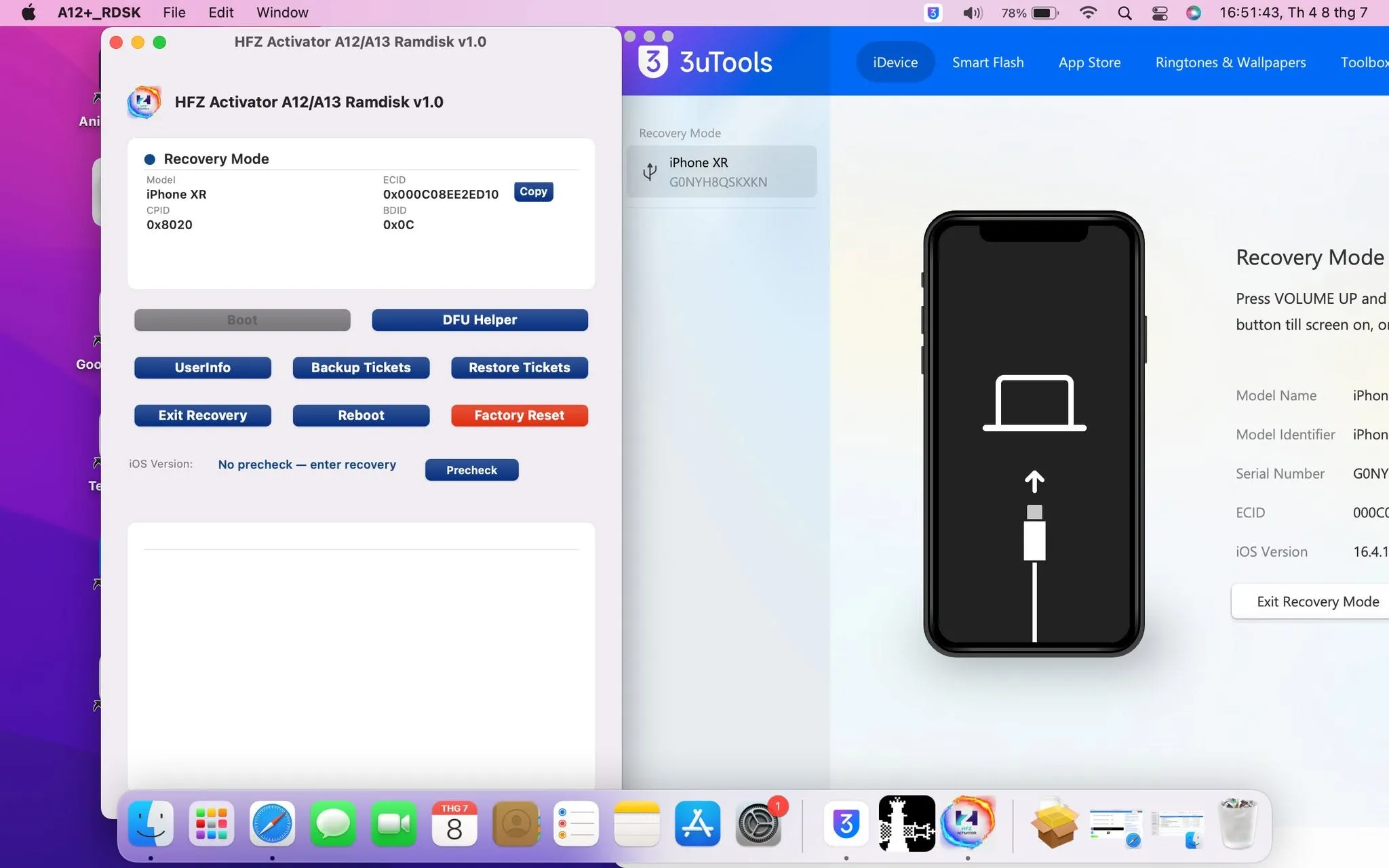The image size is (1389, 868).
Task: Open the Edit menu
Action: coord(221,12)
